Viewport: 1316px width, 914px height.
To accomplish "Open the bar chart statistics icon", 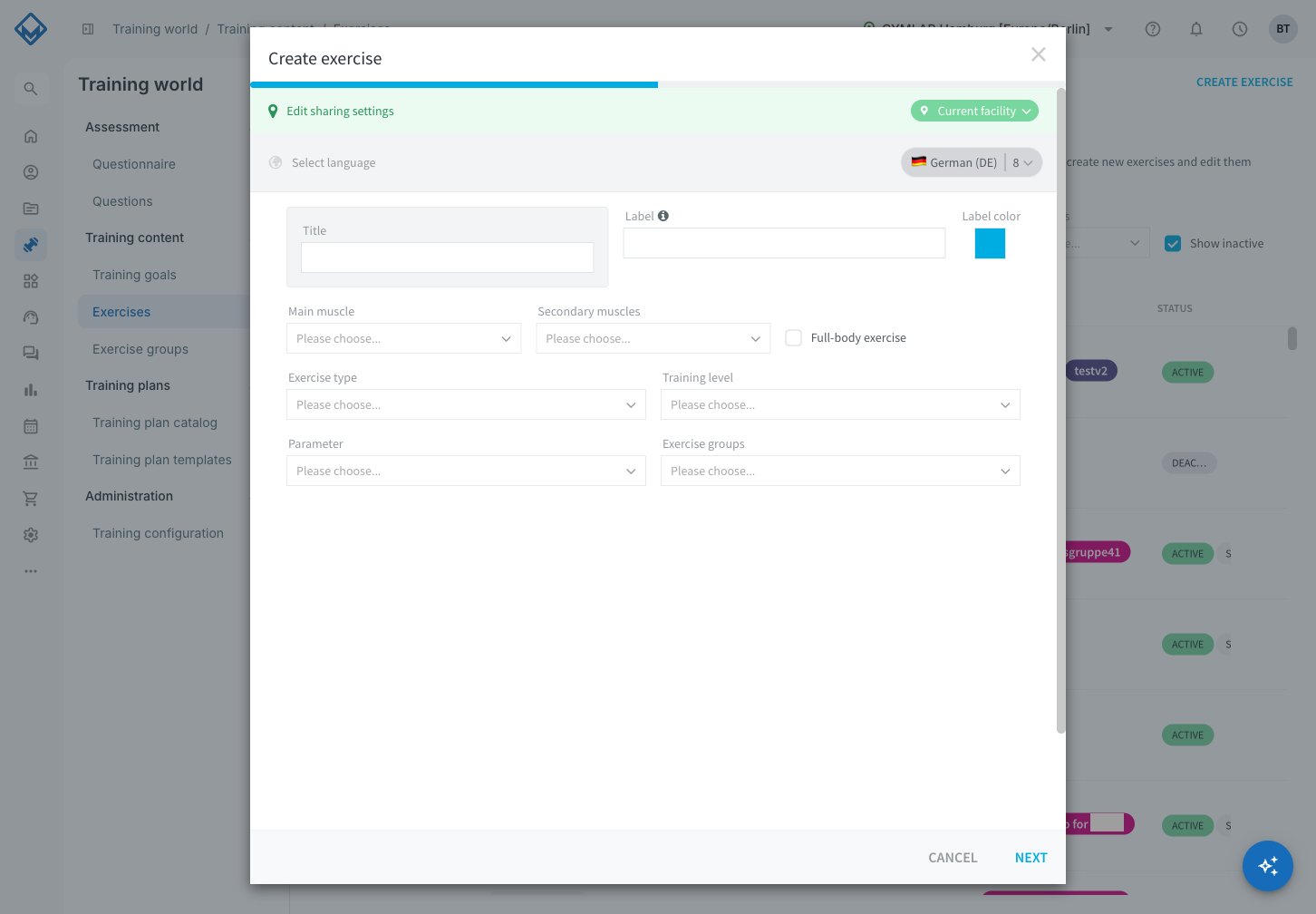I will tap(31, 390).
